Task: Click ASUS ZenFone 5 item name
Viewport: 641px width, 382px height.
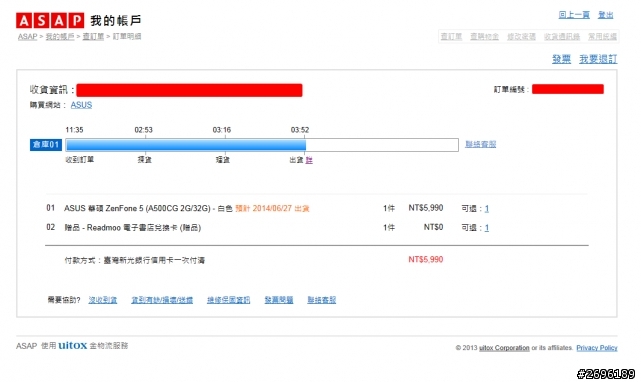Action: pyautogui.click(x=148, y=208)
